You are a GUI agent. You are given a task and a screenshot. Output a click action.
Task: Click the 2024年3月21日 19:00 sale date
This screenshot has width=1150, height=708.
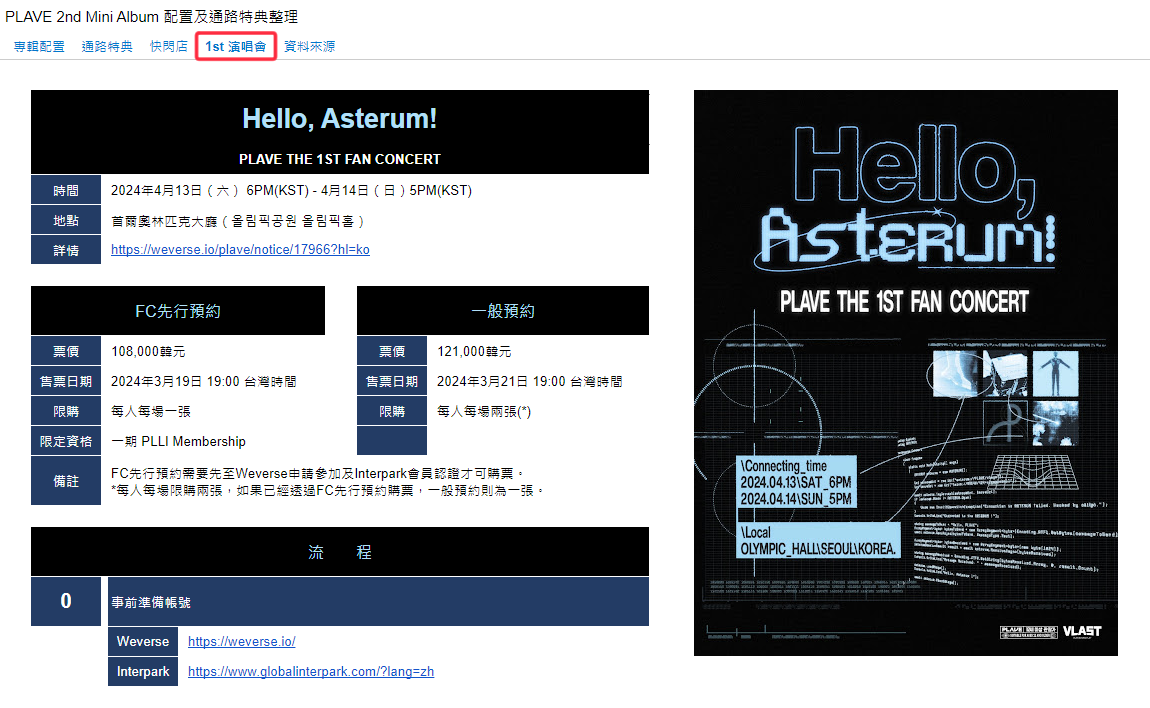530,382
